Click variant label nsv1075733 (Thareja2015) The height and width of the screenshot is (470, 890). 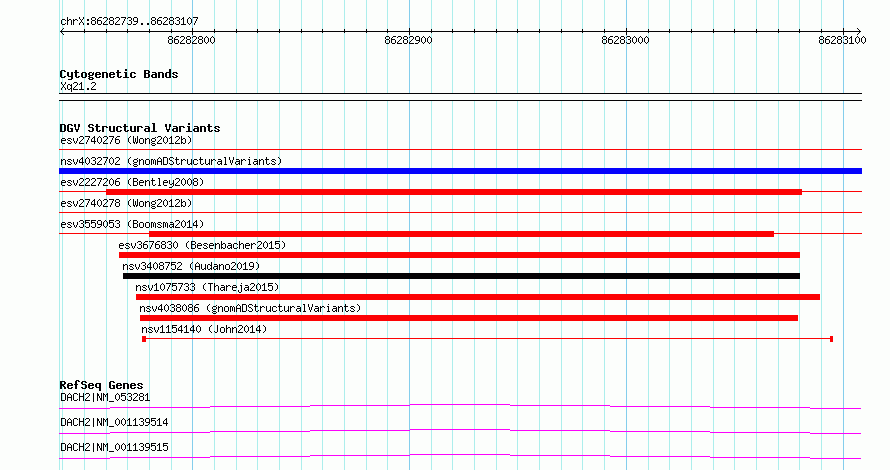[x=207, y=287]
